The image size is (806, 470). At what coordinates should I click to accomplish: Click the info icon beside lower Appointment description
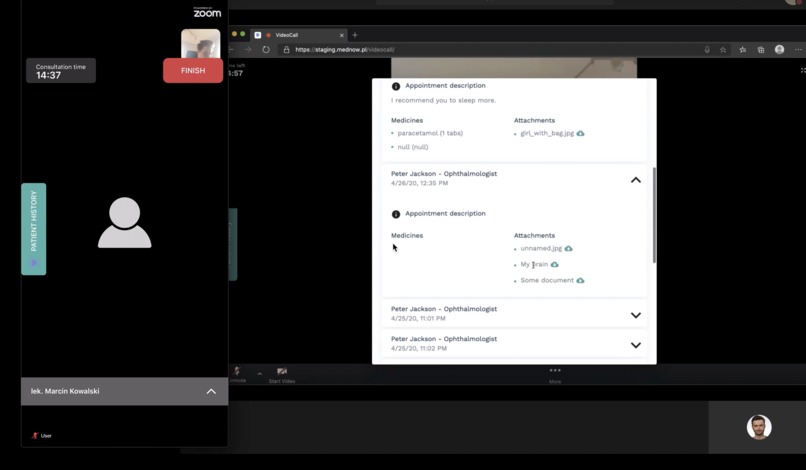396,214
